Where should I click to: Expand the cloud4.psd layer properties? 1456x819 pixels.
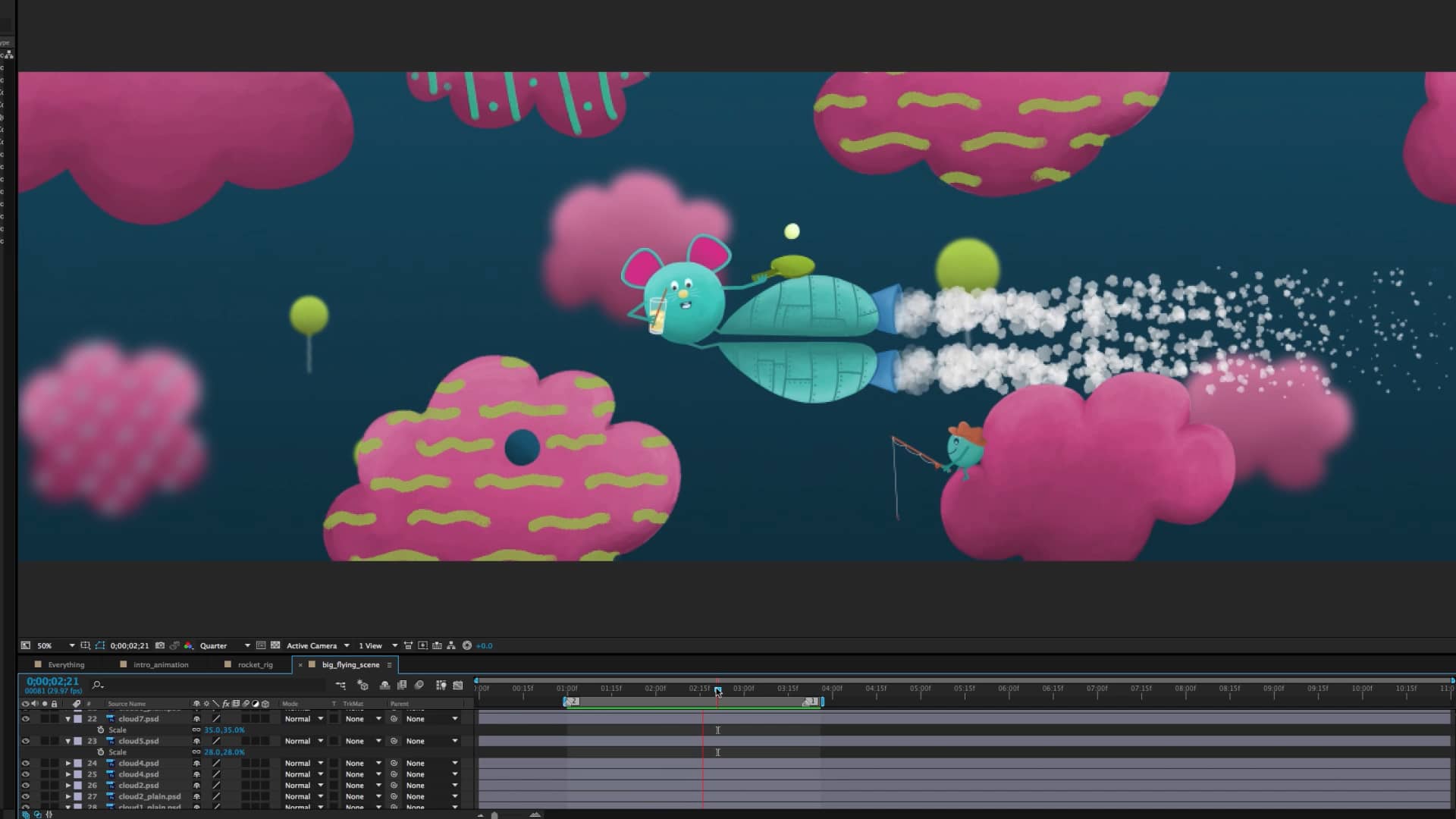(x=68, y=763)
